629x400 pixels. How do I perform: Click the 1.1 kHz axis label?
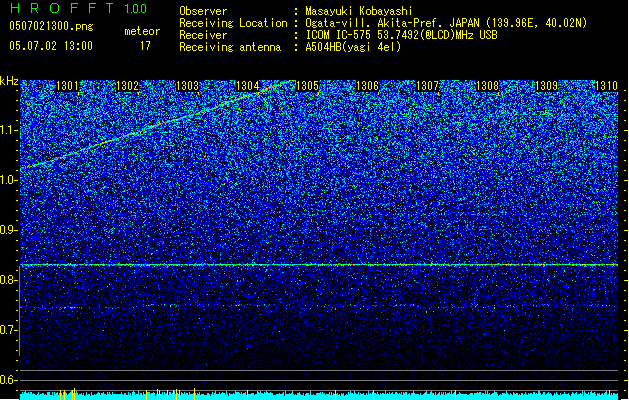tap(8, 130)
